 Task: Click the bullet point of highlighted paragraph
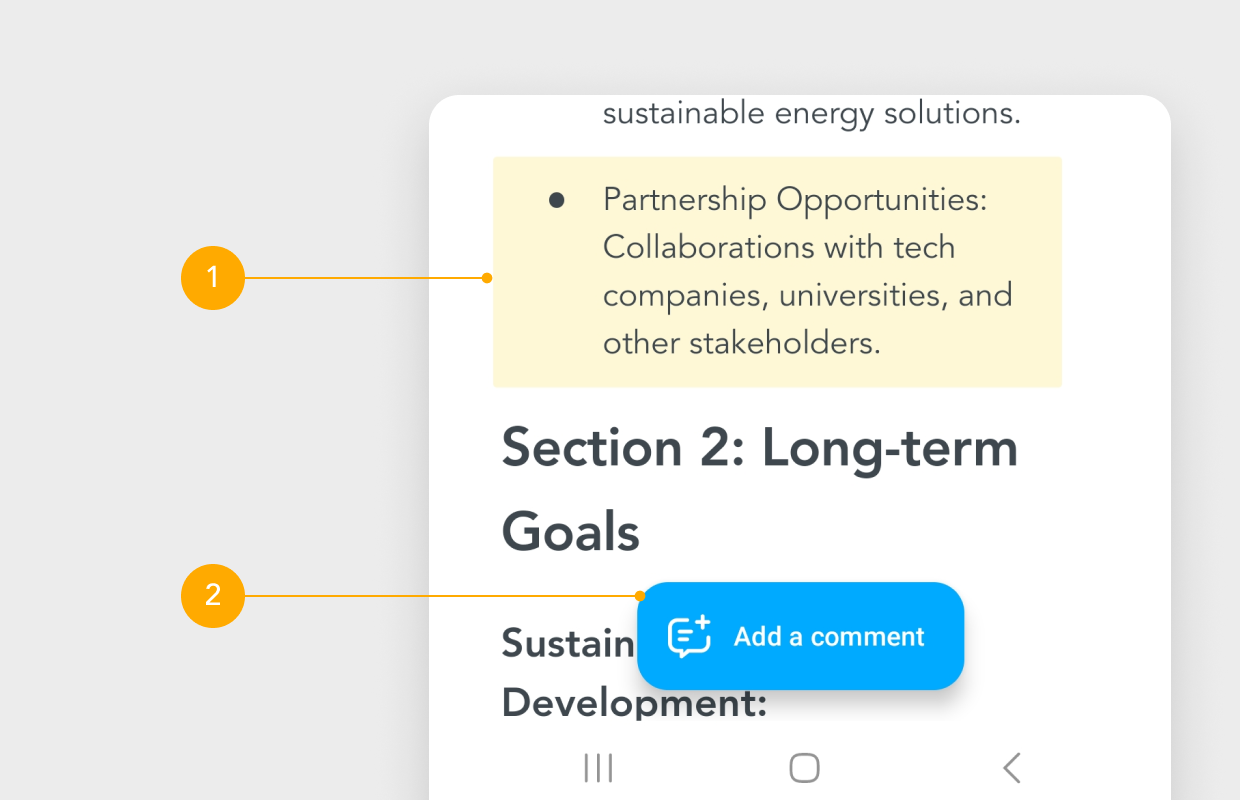557,201
